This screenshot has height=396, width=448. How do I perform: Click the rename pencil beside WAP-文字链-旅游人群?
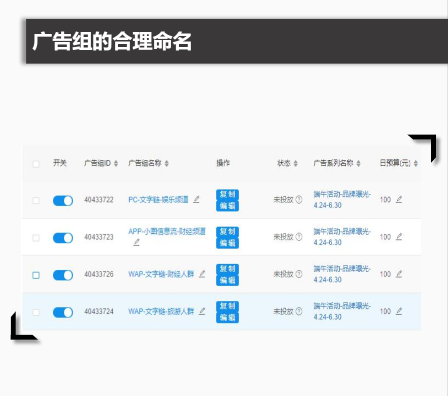click(x=202, y=311)
